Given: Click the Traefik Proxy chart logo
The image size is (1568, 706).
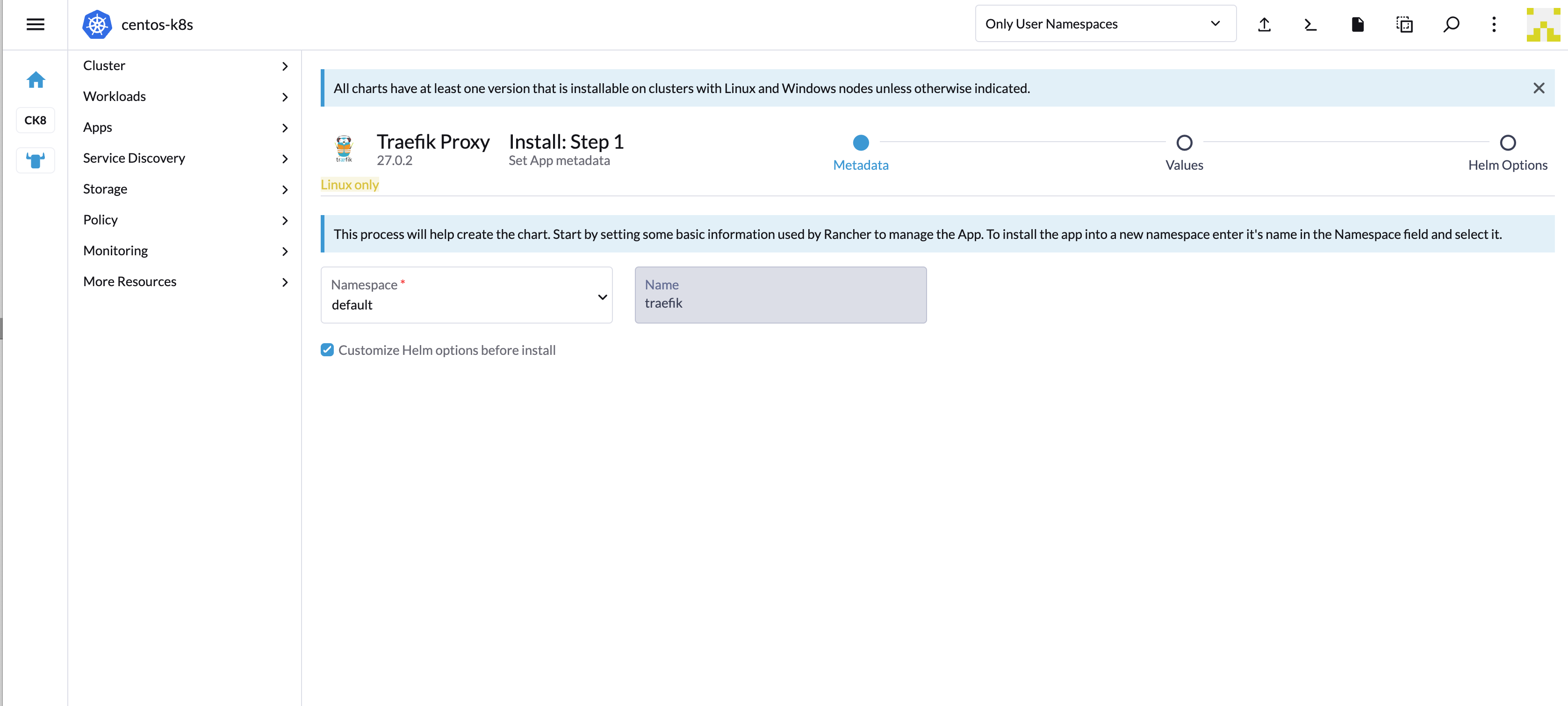Looking at the screenshot, I should click(x=344, y=149).
